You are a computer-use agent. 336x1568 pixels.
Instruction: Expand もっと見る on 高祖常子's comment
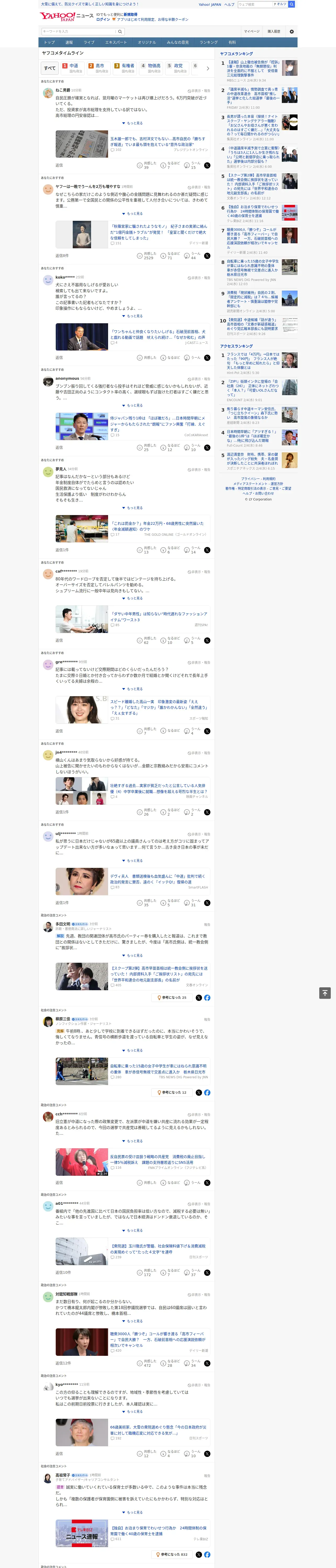pos(132,1513)
